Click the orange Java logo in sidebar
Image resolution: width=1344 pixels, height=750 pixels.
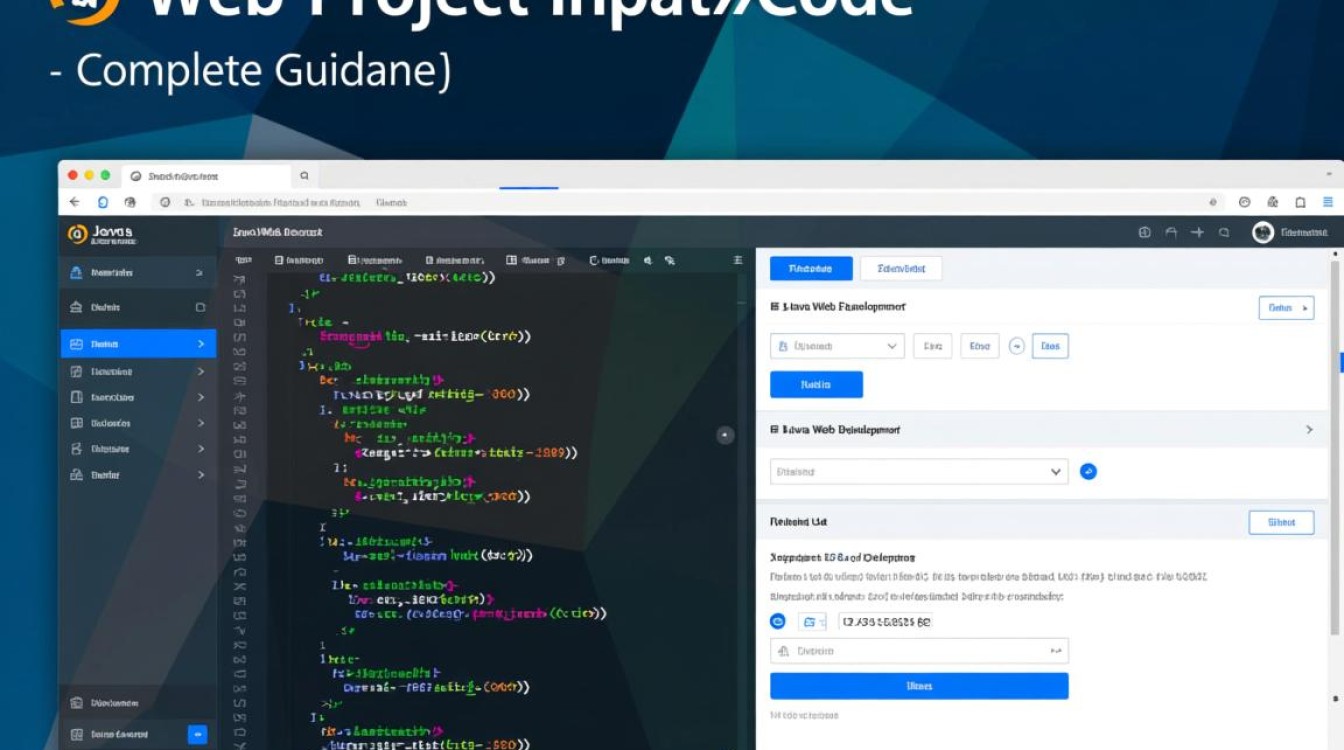[x=77, y=233]
